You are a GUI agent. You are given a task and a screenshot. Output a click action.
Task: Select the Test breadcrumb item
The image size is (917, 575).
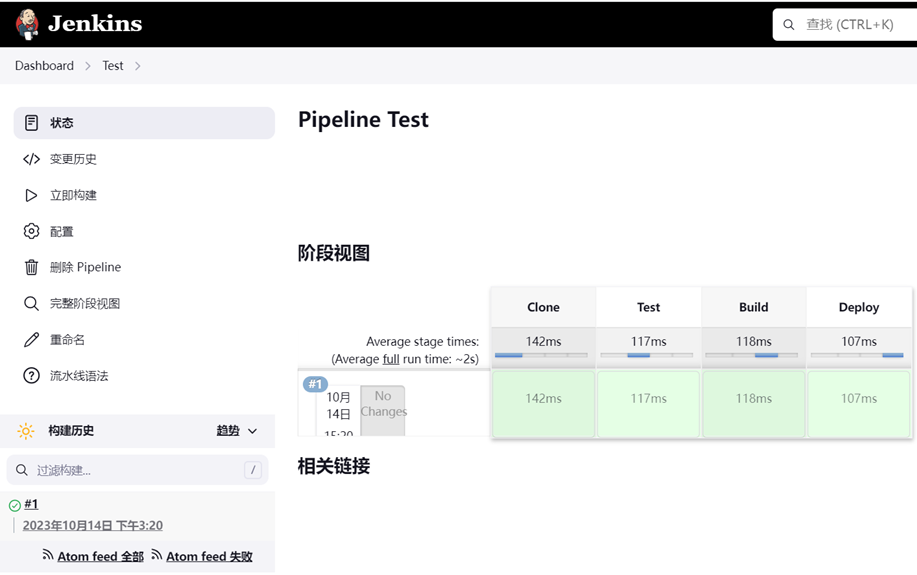113,66
